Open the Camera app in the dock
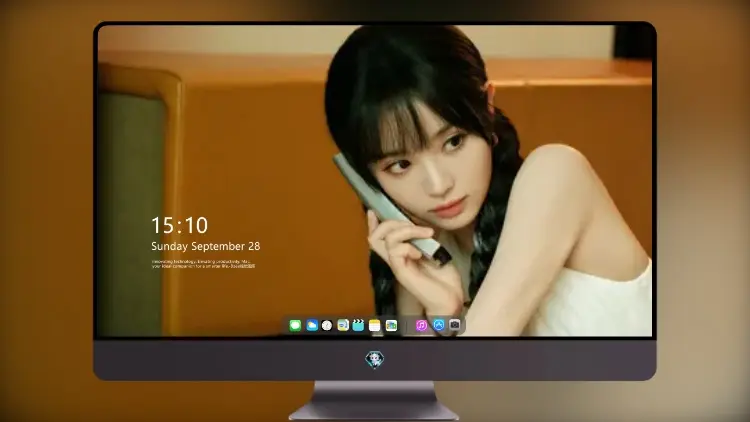The width and height of the screenshot is (750, 422). tap(454, 325)
